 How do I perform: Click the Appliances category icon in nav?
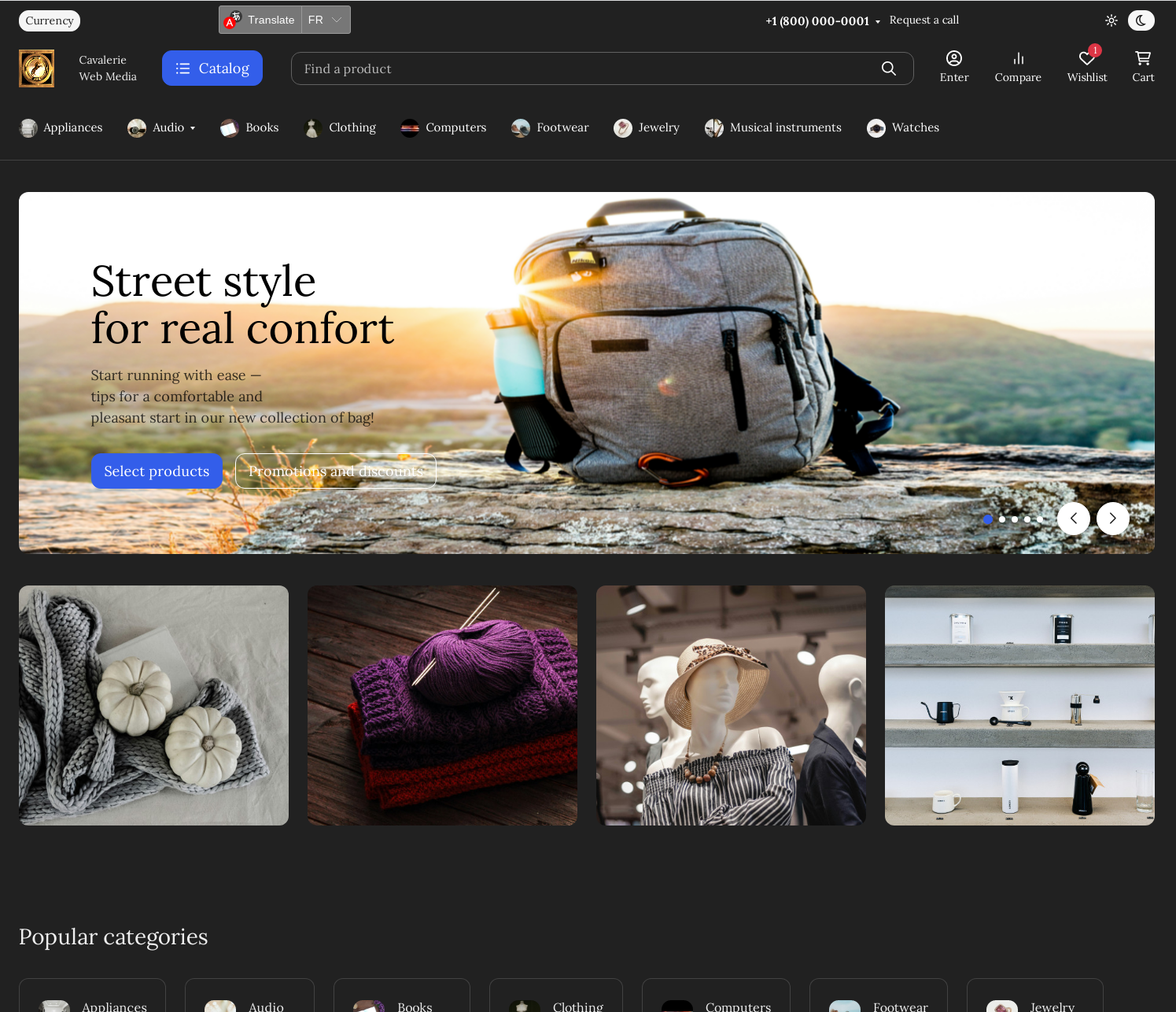coord(28,127)
